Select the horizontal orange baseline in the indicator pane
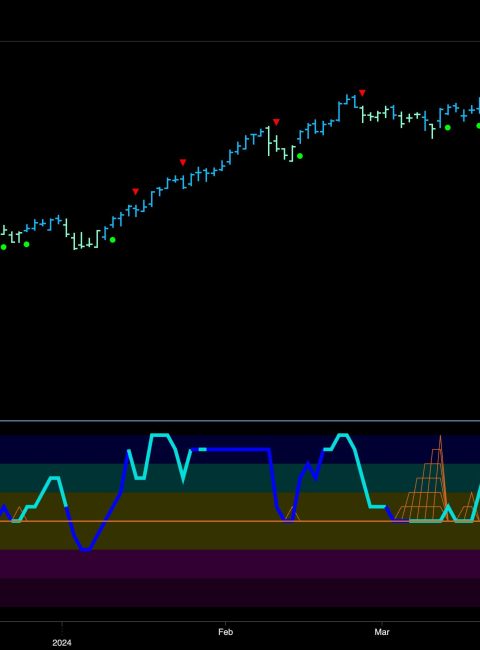 240,521
